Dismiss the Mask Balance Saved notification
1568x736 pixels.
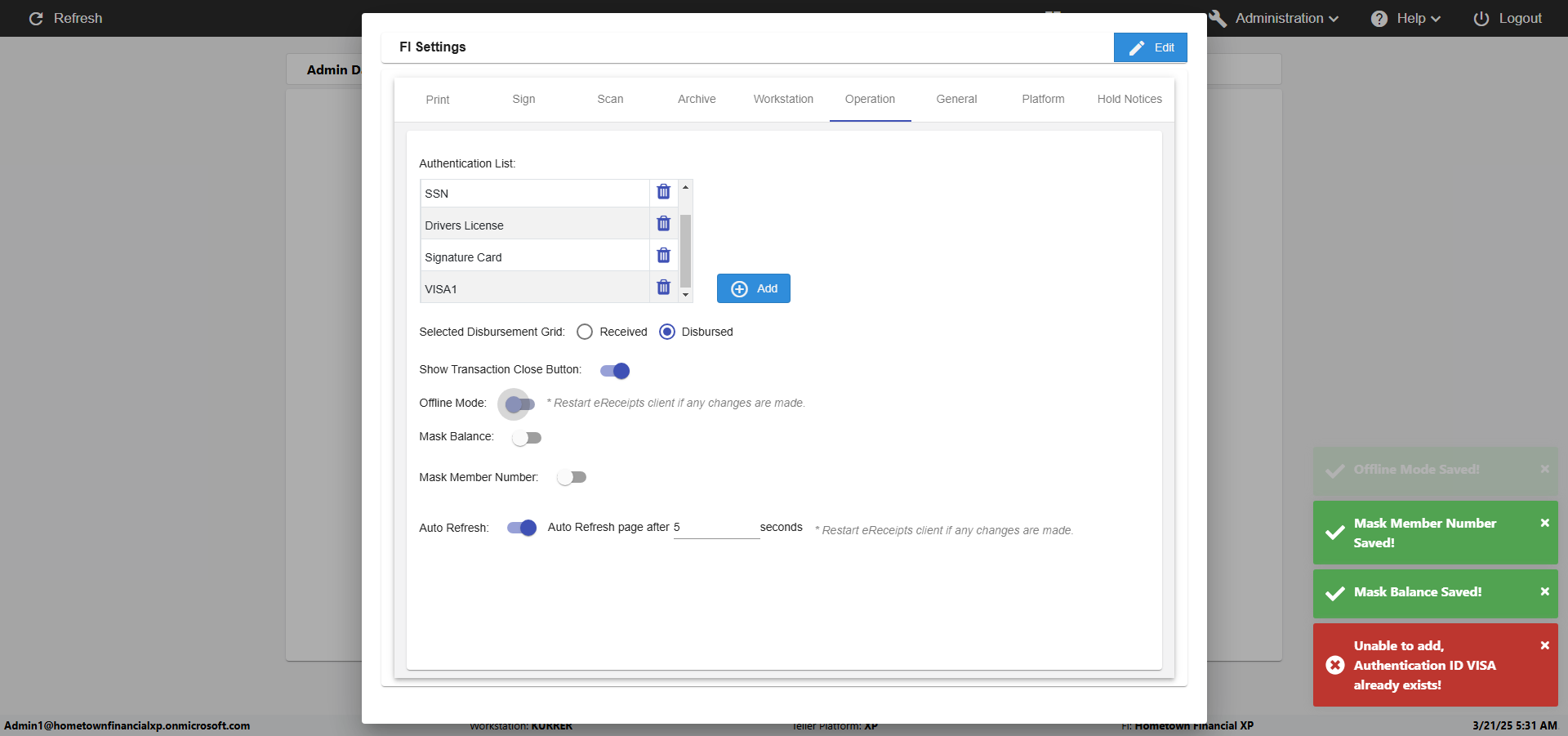(1544, 591)
